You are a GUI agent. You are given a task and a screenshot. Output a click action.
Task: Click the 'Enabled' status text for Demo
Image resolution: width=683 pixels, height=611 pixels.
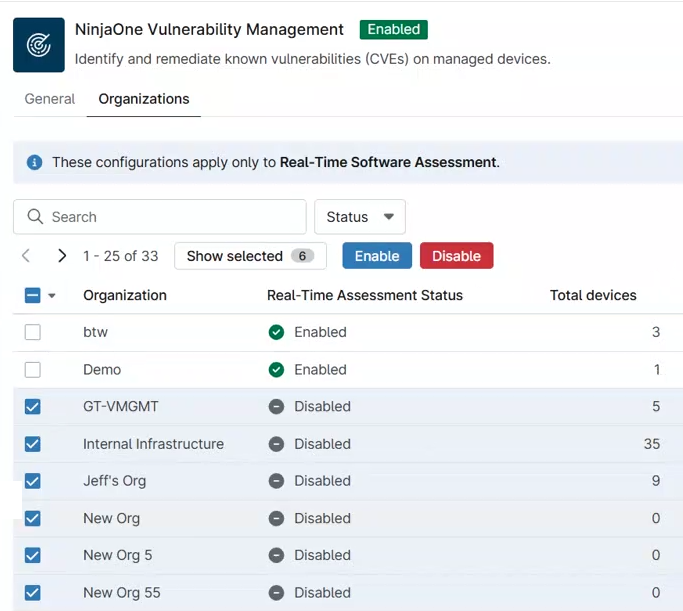pyautogui.click(x=320, y=370)
